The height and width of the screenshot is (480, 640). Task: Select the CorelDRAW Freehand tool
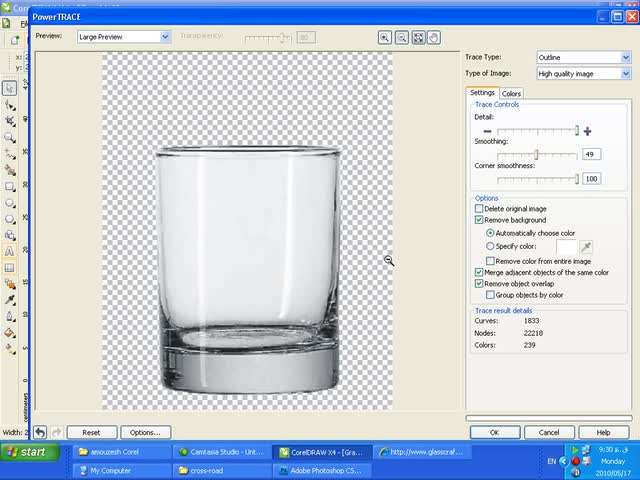coord(9,154)
